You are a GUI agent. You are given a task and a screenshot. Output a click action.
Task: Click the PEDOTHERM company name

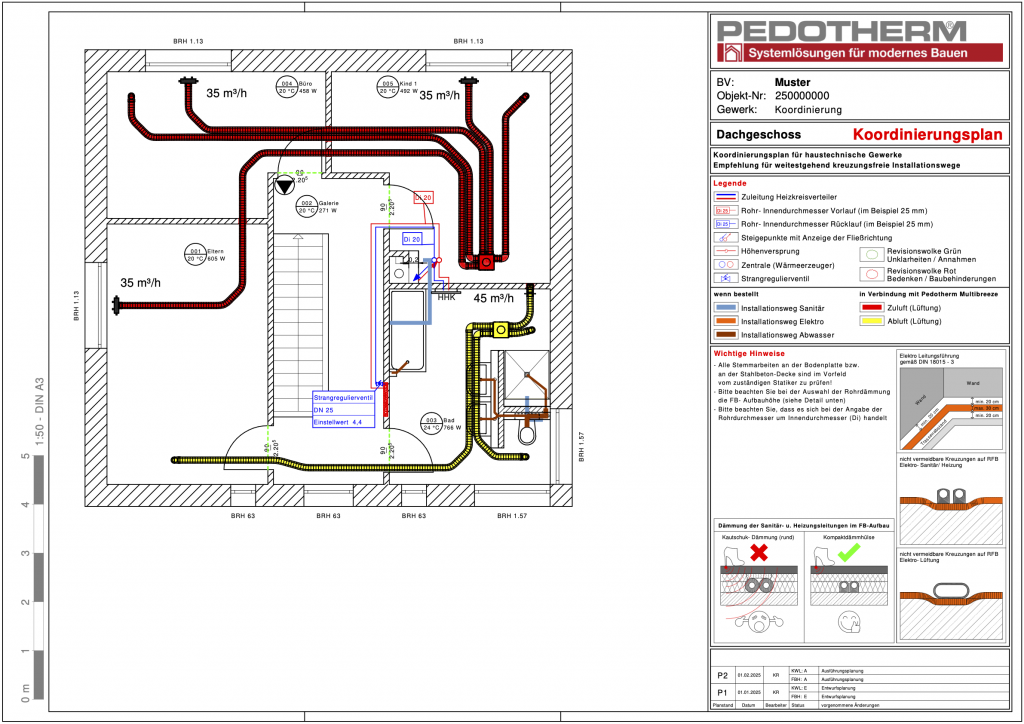click(x=842, y=31)
